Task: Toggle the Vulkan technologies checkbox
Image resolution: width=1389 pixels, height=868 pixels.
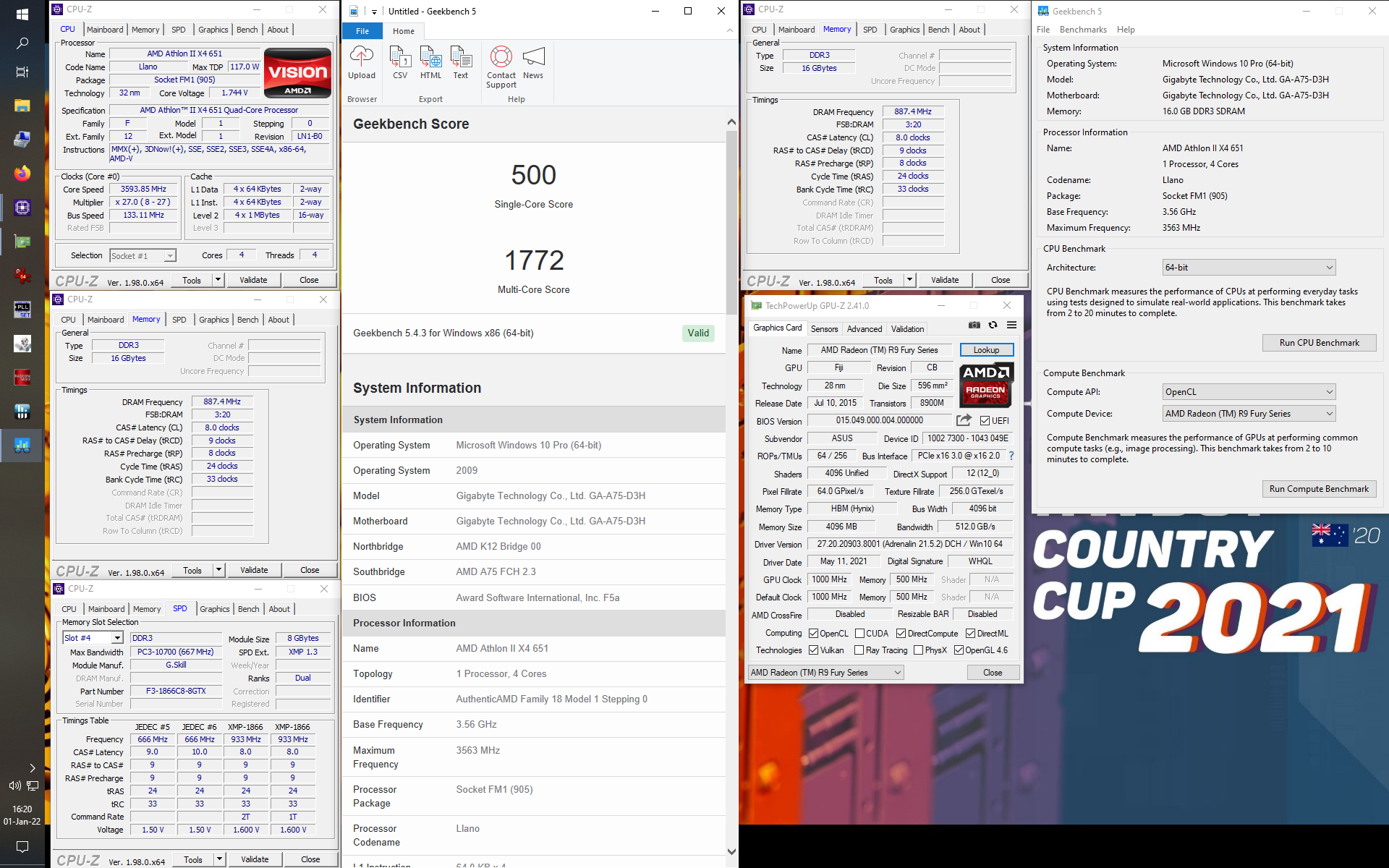Action: point(814,650)
